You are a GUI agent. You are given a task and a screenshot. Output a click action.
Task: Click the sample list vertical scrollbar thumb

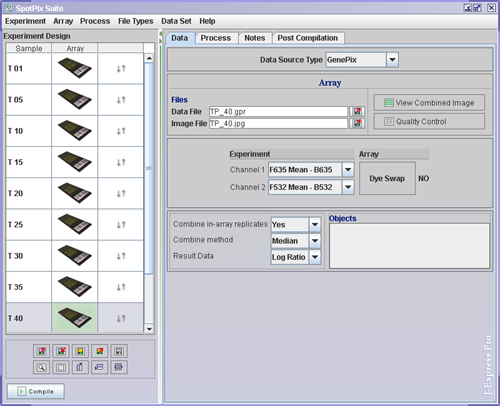point(149,168)
